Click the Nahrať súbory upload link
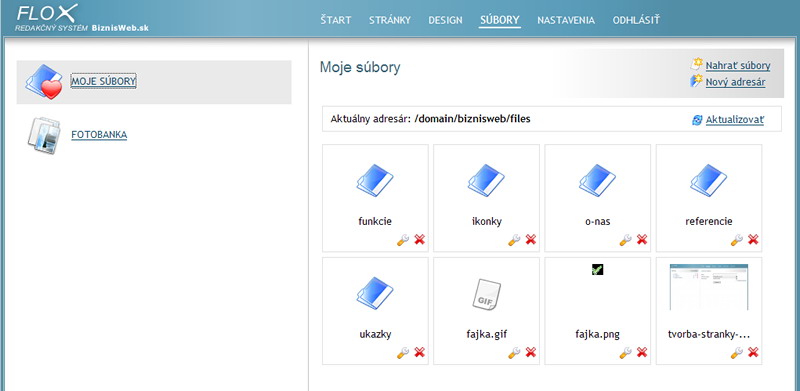 click(738, 65)
